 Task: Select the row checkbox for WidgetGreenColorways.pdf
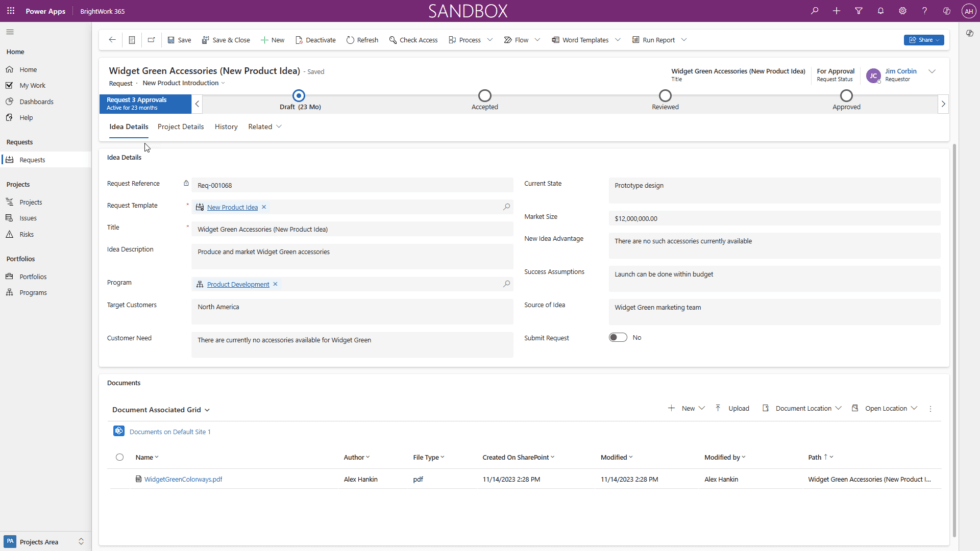point(120,479)
